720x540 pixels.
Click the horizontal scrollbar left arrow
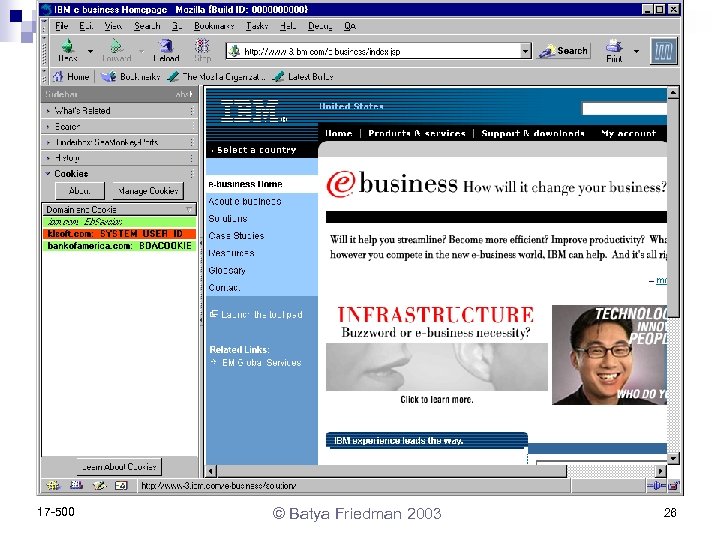click(211, 471)
